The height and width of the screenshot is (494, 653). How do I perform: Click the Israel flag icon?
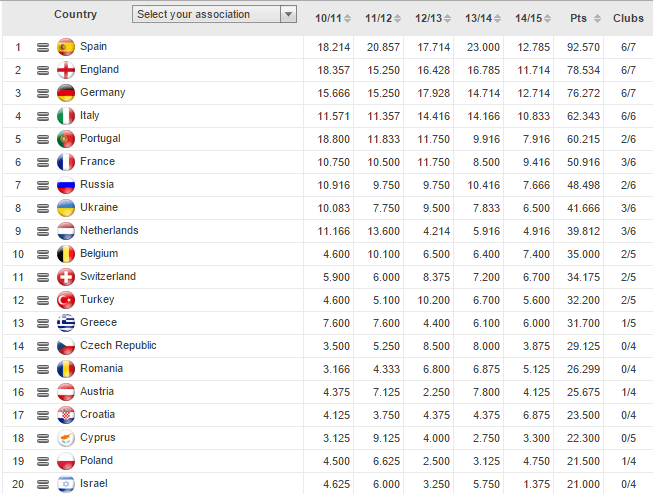(x=66, y=484)
